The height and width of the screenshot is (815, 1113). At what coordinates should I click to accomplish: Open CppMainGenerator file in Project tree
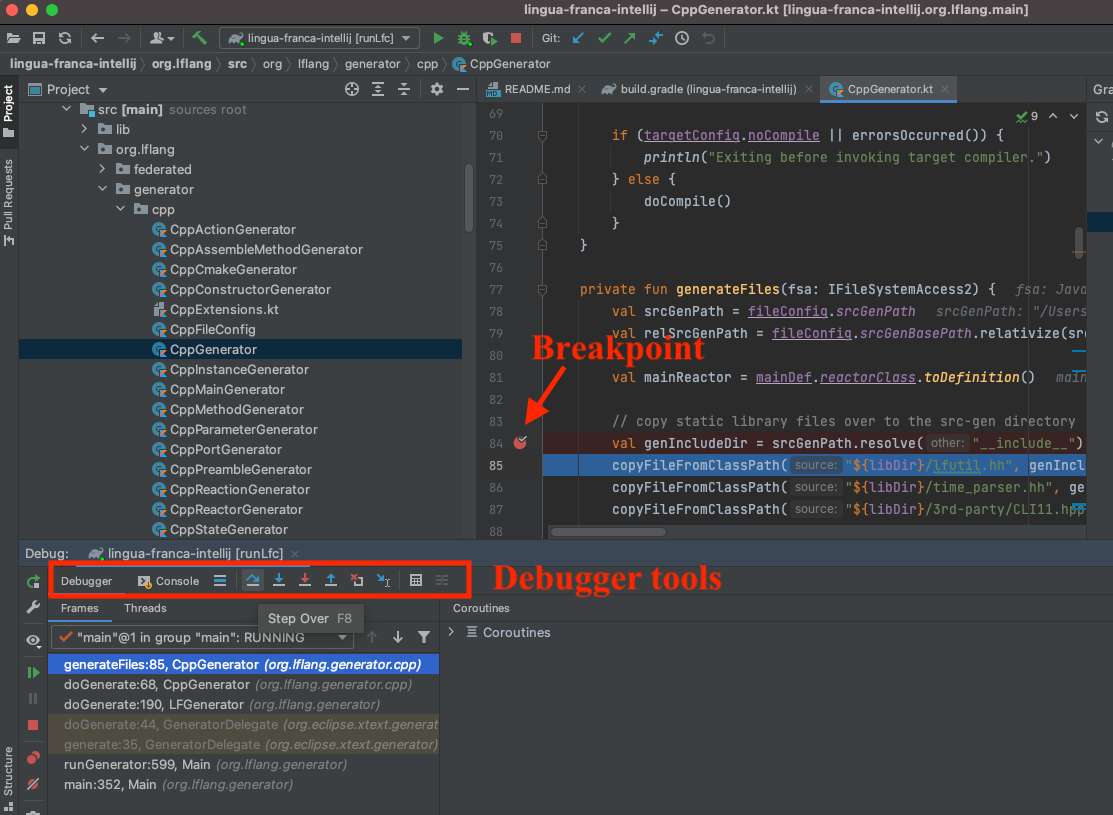[x=227, y=389]
